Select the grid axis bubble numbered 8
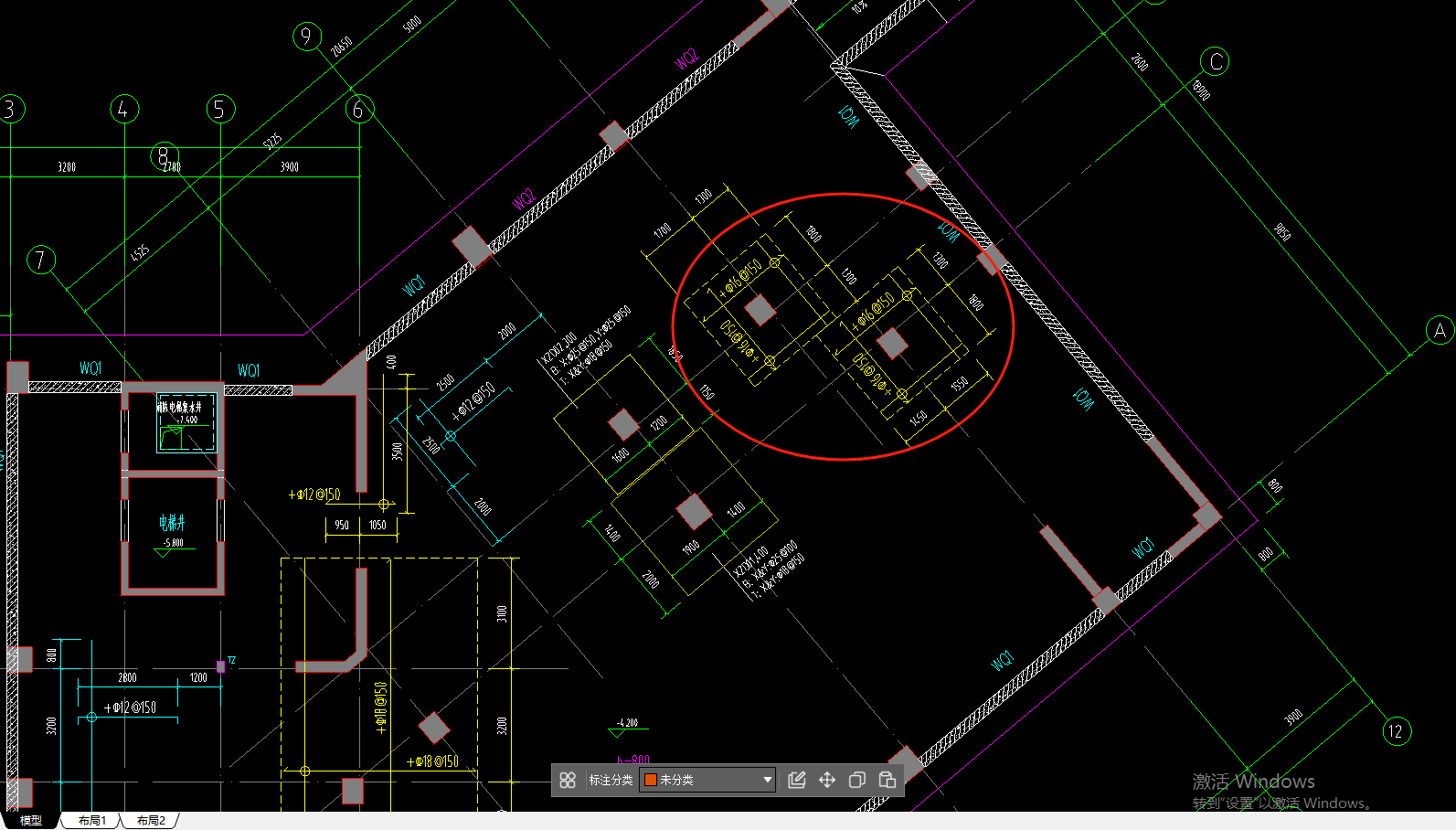Viewport: 1456px width, 830px height. (165, 156)
